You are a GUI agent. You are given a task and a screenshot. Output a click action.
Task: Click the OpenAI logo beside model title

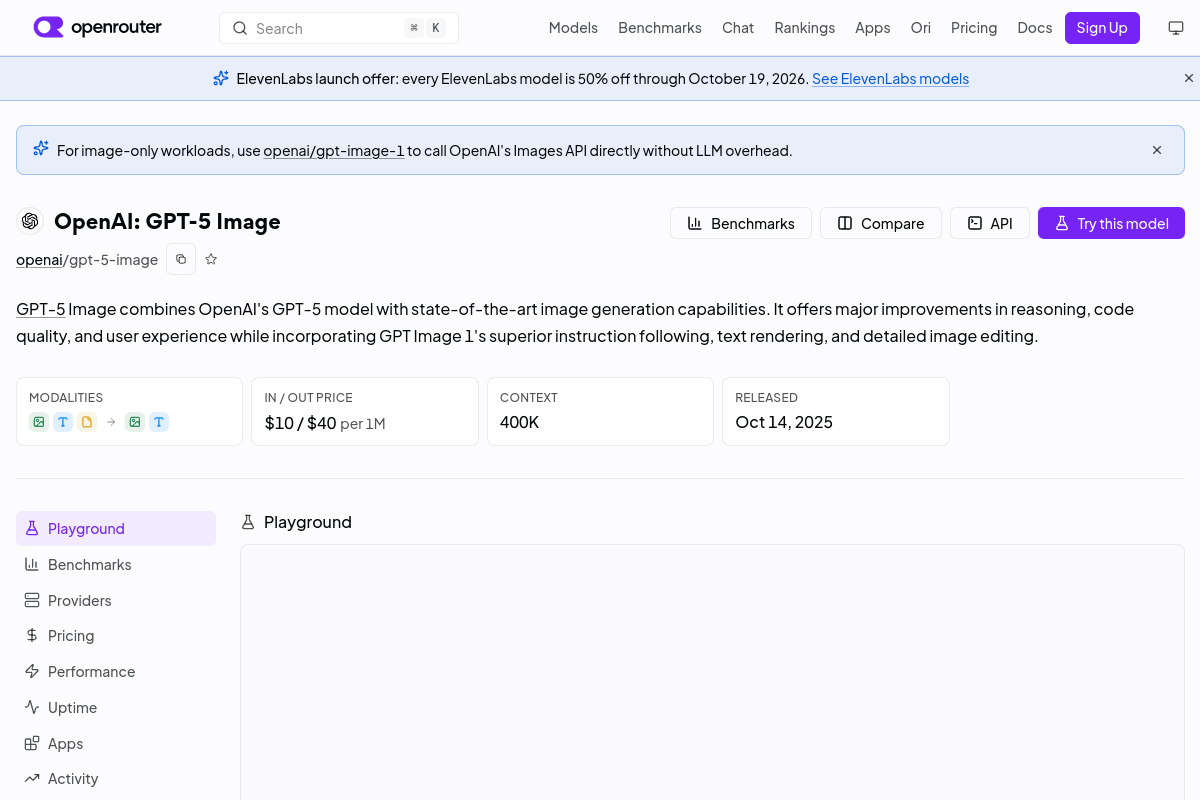(30, 221)
